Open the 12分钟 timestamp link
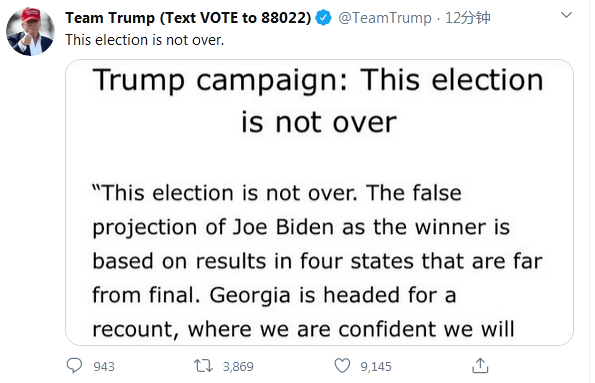Image resolution: width=595 pixels, height=383 pixels. coord(468,18)
